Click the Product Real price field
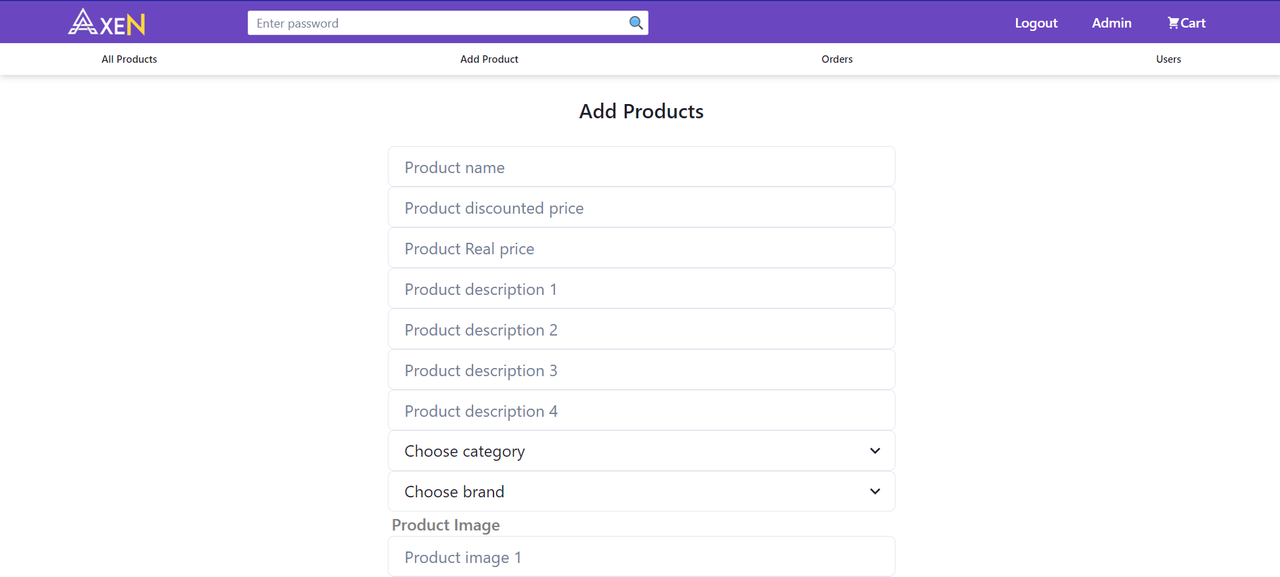 click(641, 249)
